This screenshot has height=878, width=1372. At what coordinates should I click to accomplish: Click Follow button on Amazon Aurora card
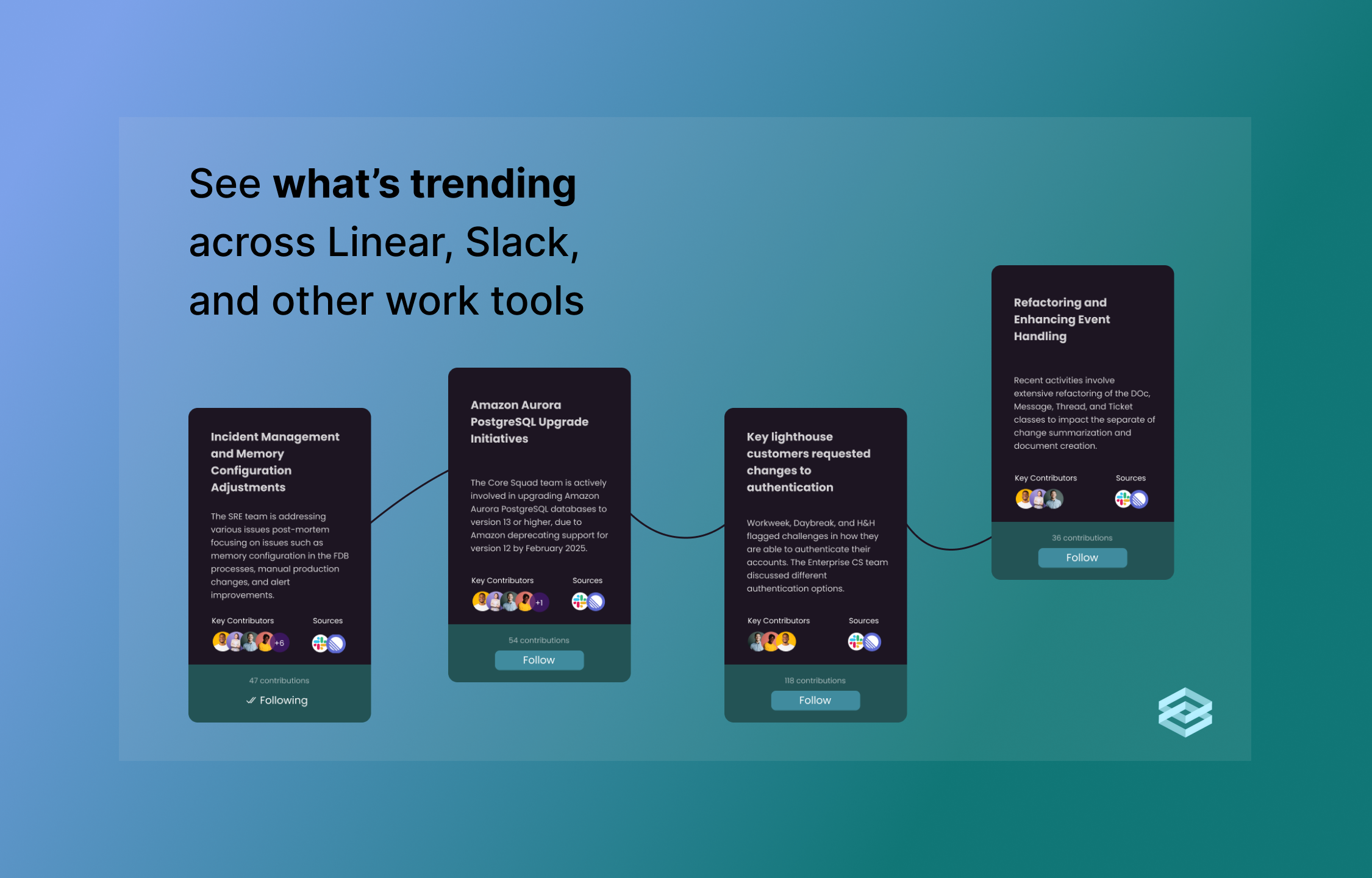[x=537, y=659]
